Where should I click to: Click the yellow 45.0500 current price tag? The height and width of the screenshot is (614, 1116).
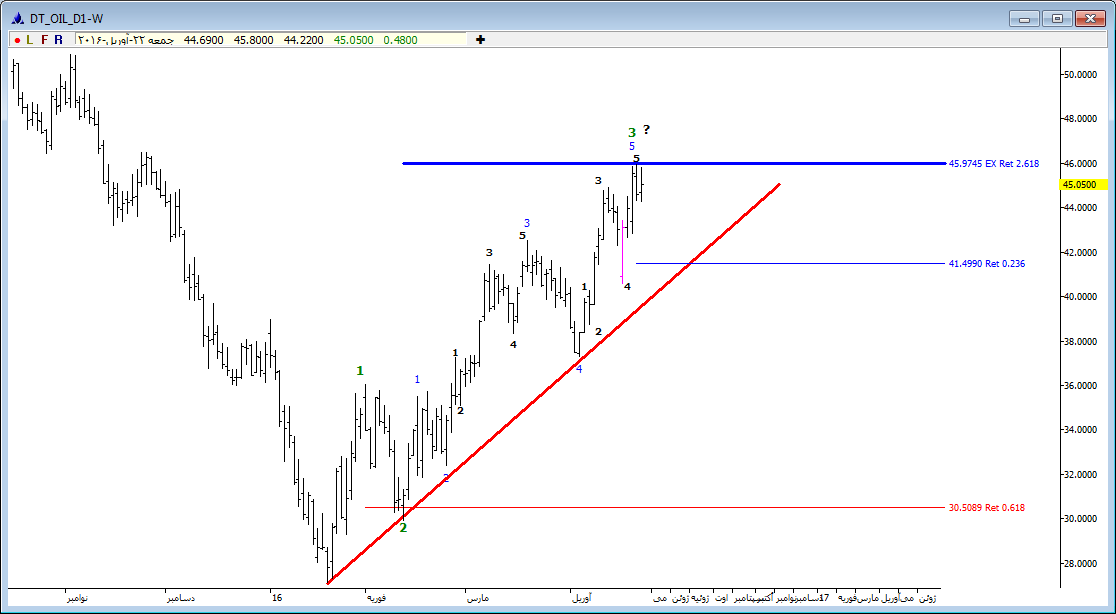(x=1083, y=185)
